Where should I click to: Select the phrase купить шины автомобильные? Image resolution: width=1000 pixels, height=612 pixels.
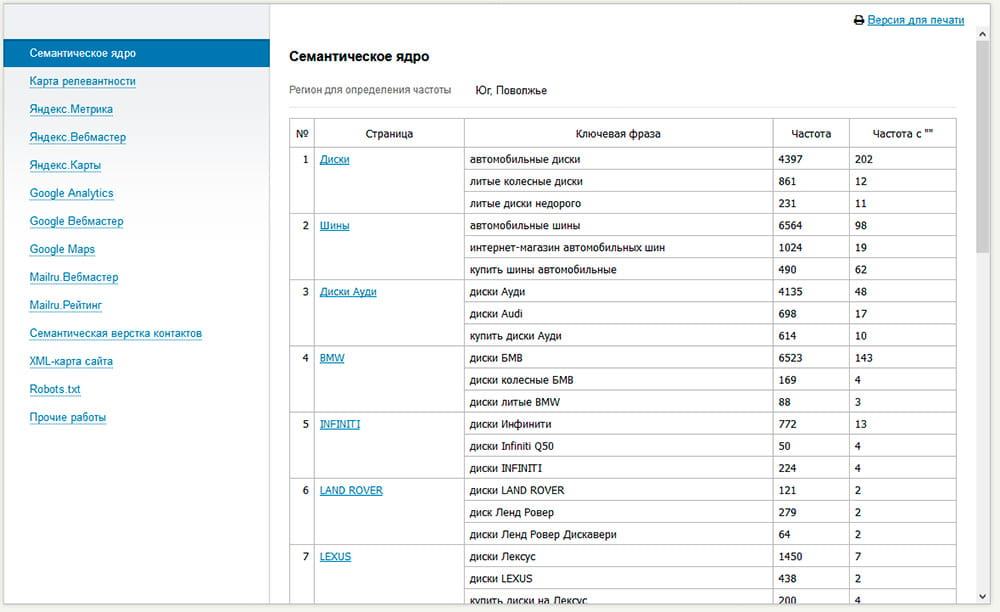coord(543,270)
